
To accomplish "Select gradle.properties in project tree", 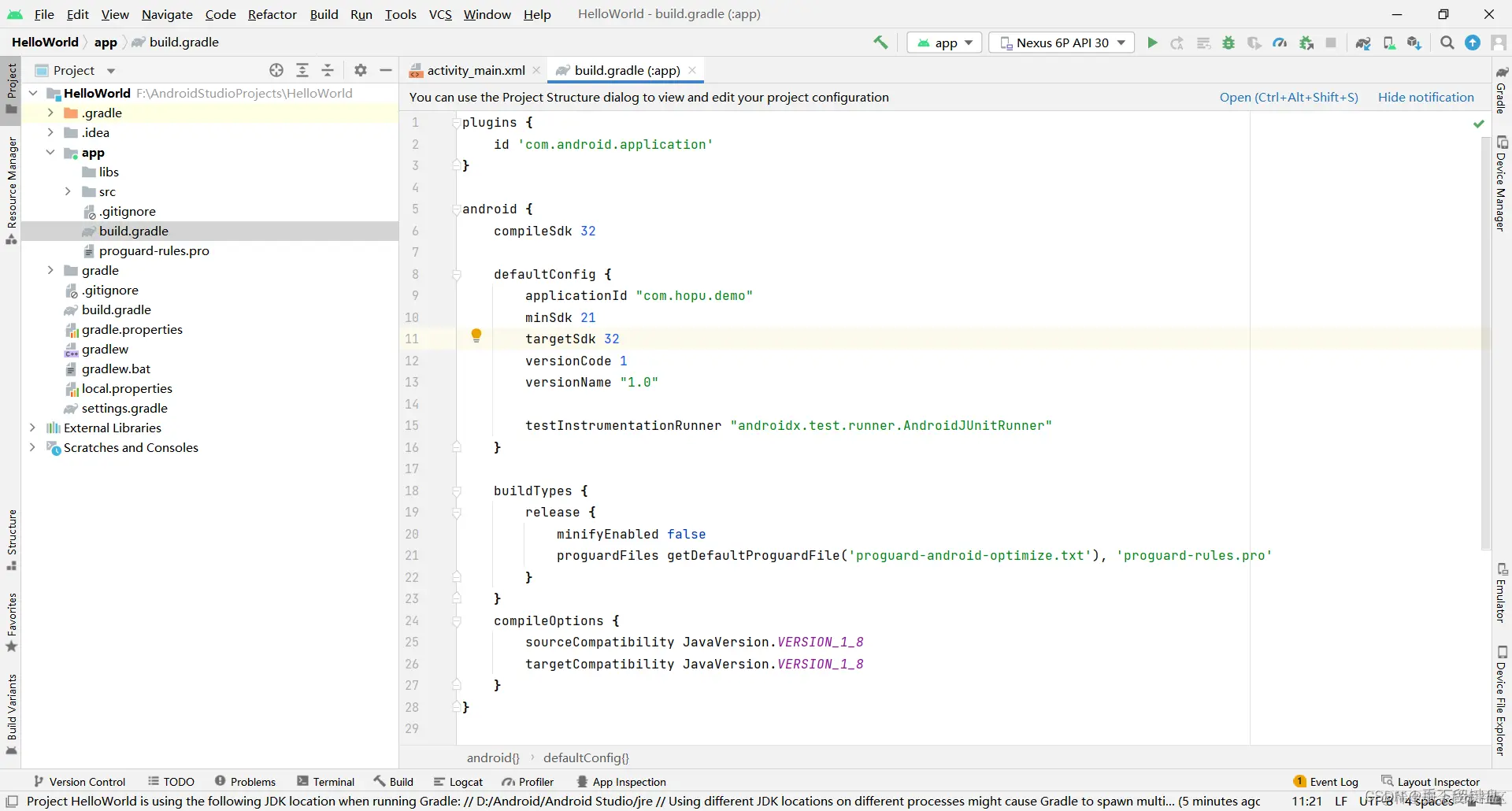I will click(x=132, y=329).
